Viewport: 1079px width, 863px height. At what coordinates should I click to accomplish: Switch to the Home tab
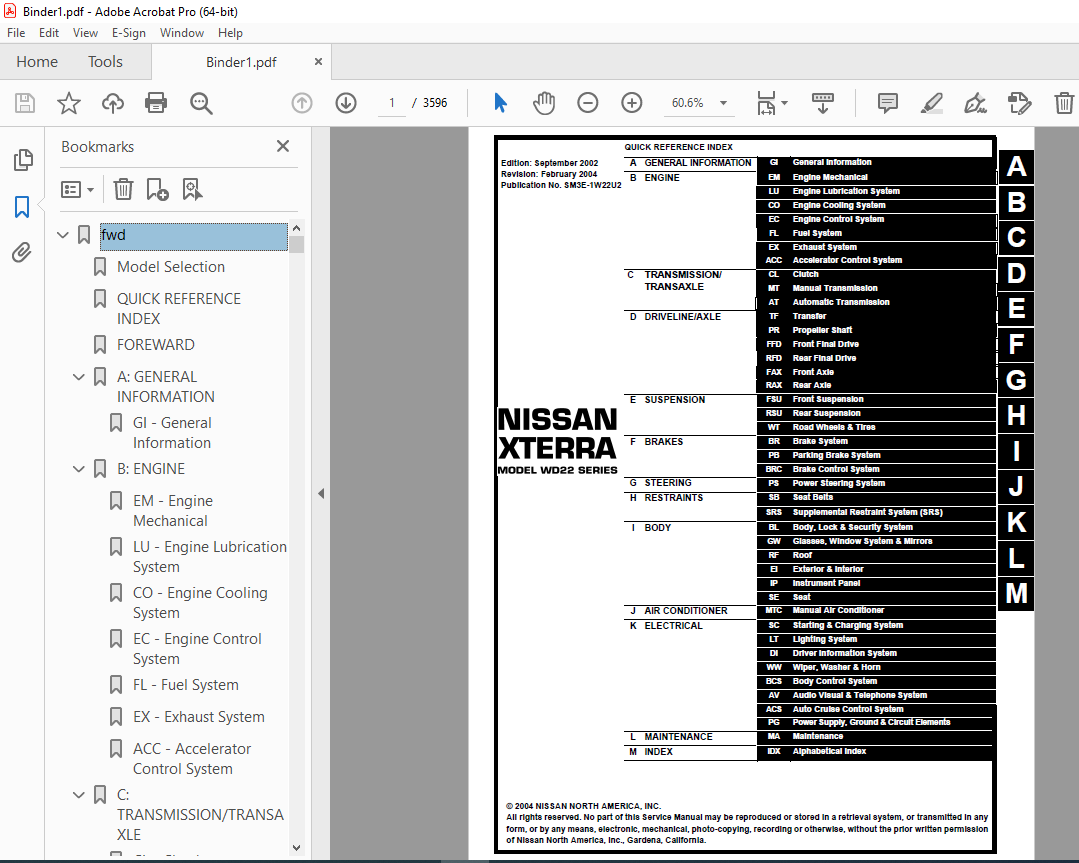point(37,62)
